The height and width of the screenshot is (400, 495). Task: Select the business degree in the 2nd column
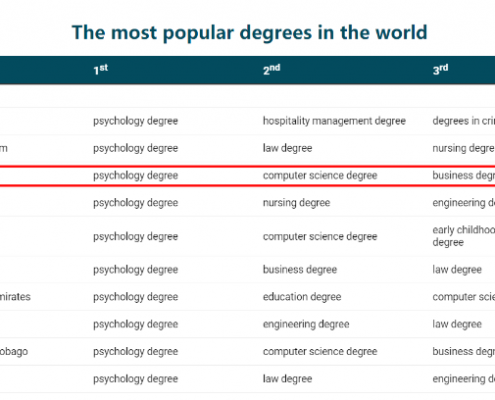300,269
